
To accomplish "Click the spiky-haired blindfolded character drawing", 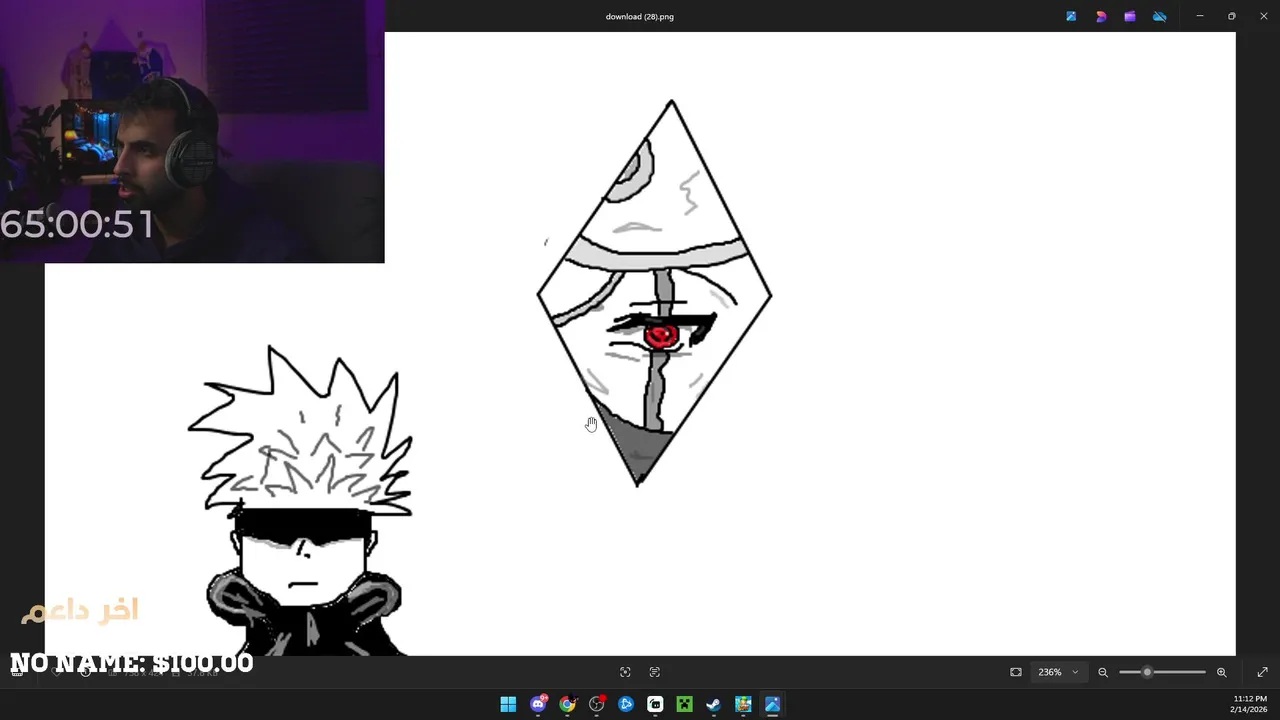I will 300,500.
